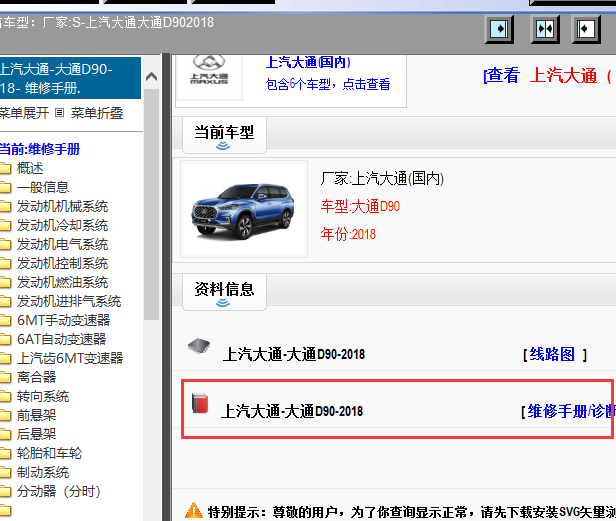616x521 pixels.
Task: Click the small icon between 菜单展开 and 菜单折叠
Action: click(x=59, y=113)
